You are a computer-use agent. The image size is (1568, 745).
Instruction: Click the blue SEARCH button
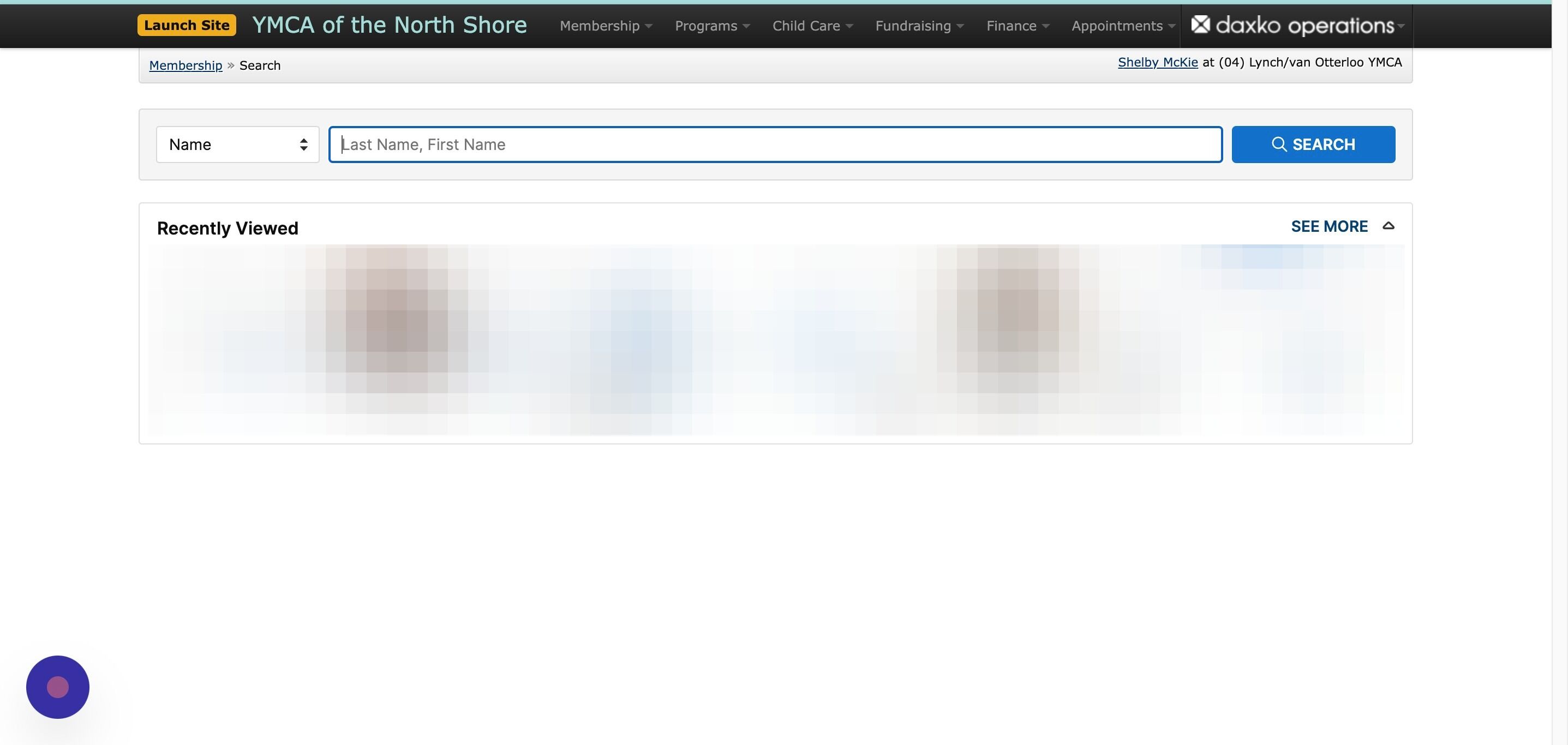(1314, 144)
